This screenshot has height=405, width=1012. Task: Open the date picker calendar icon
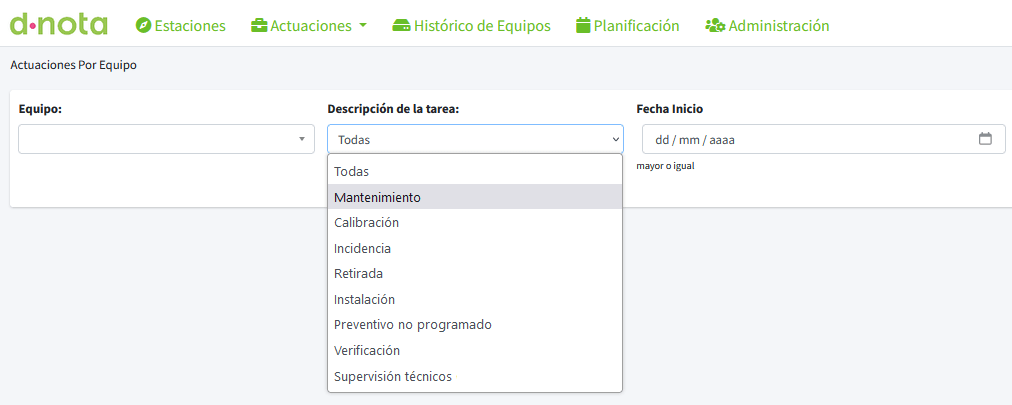[x=985, y=139]
